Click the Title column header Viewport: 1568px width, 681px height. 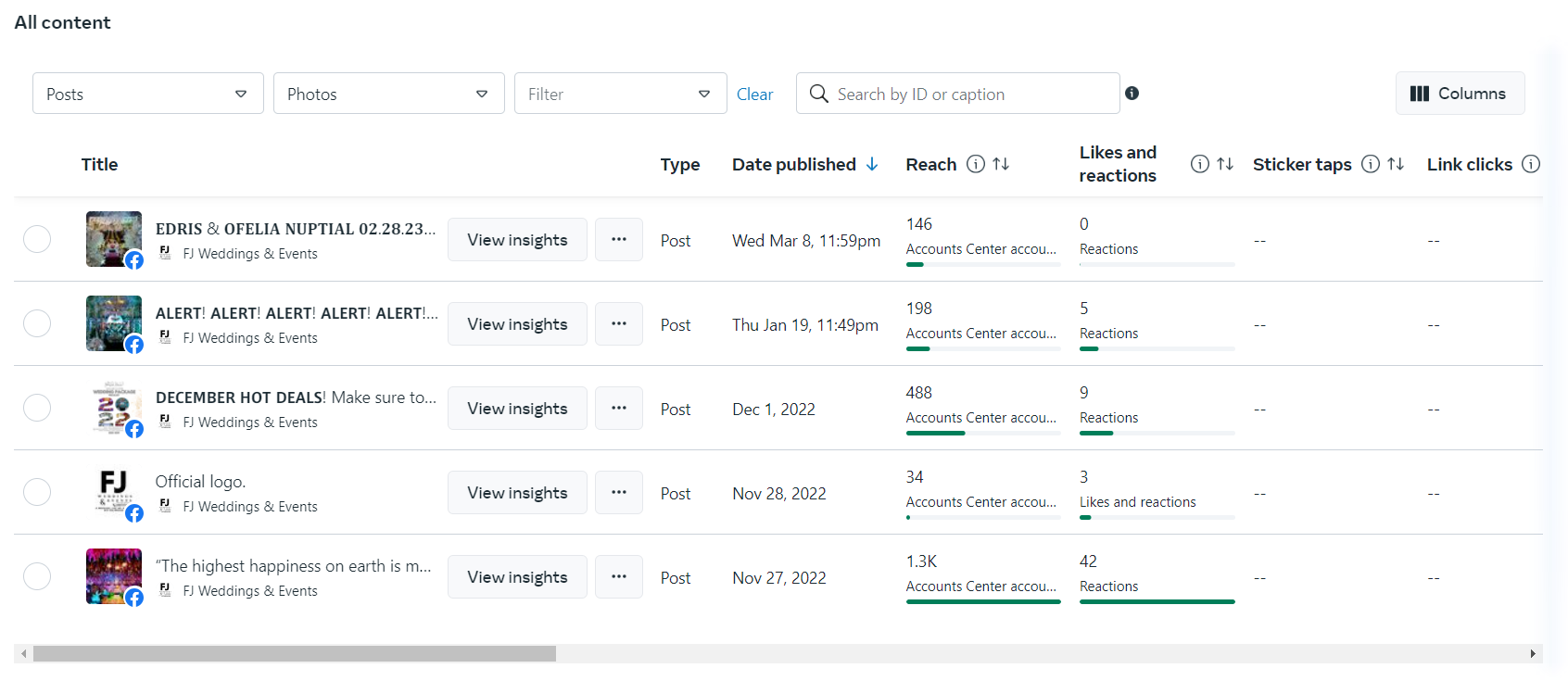click(x=99, y=164)
